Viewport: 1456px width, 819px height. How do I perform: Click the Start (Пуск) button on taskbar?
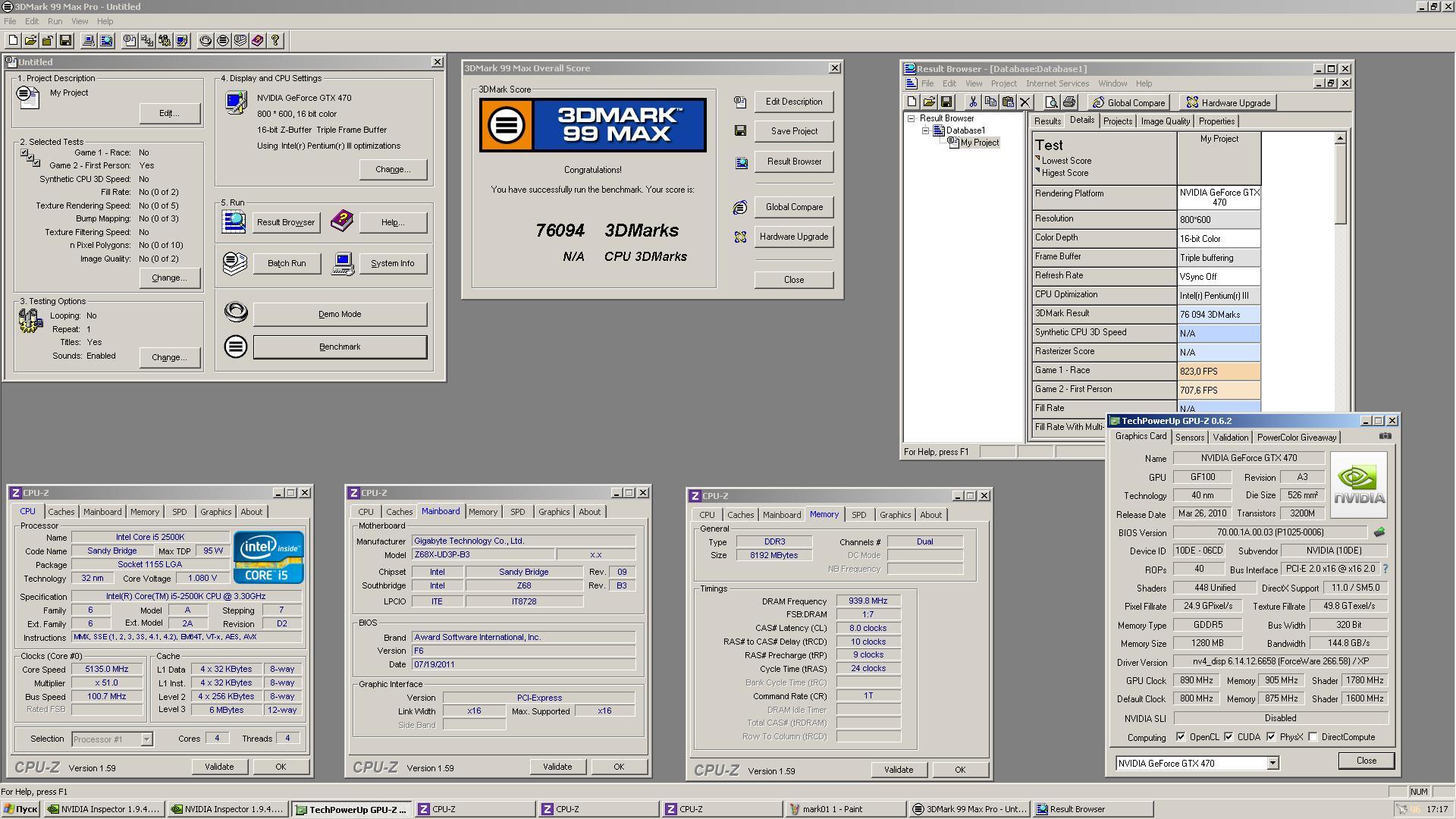tap(20, 809)
